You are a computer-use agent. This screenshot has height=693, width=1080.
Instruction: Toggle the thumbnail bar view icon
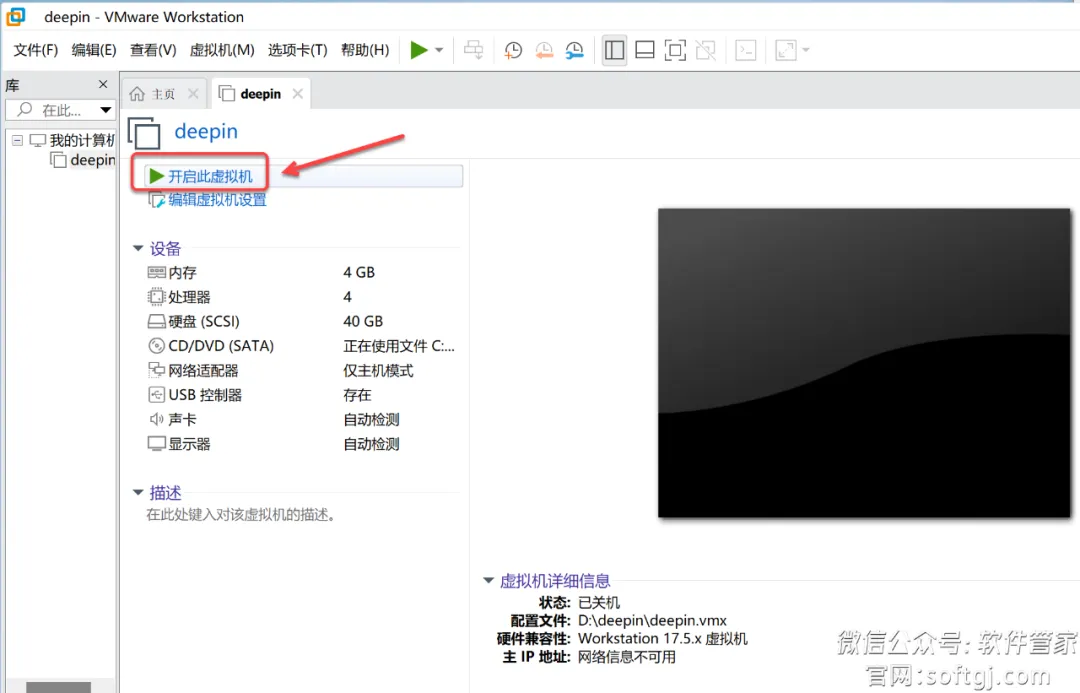pyautogui.click(x=645, y=50)
